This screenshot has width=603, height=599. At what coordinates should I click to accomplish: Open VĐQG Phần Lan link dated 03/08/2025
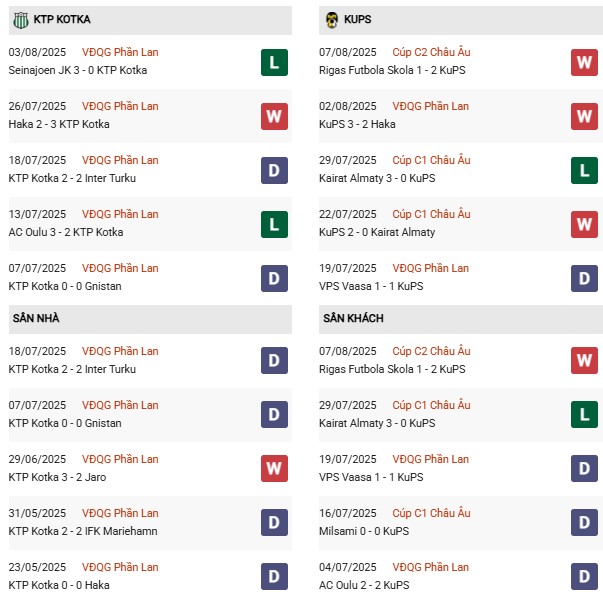(x=121, y=52)
